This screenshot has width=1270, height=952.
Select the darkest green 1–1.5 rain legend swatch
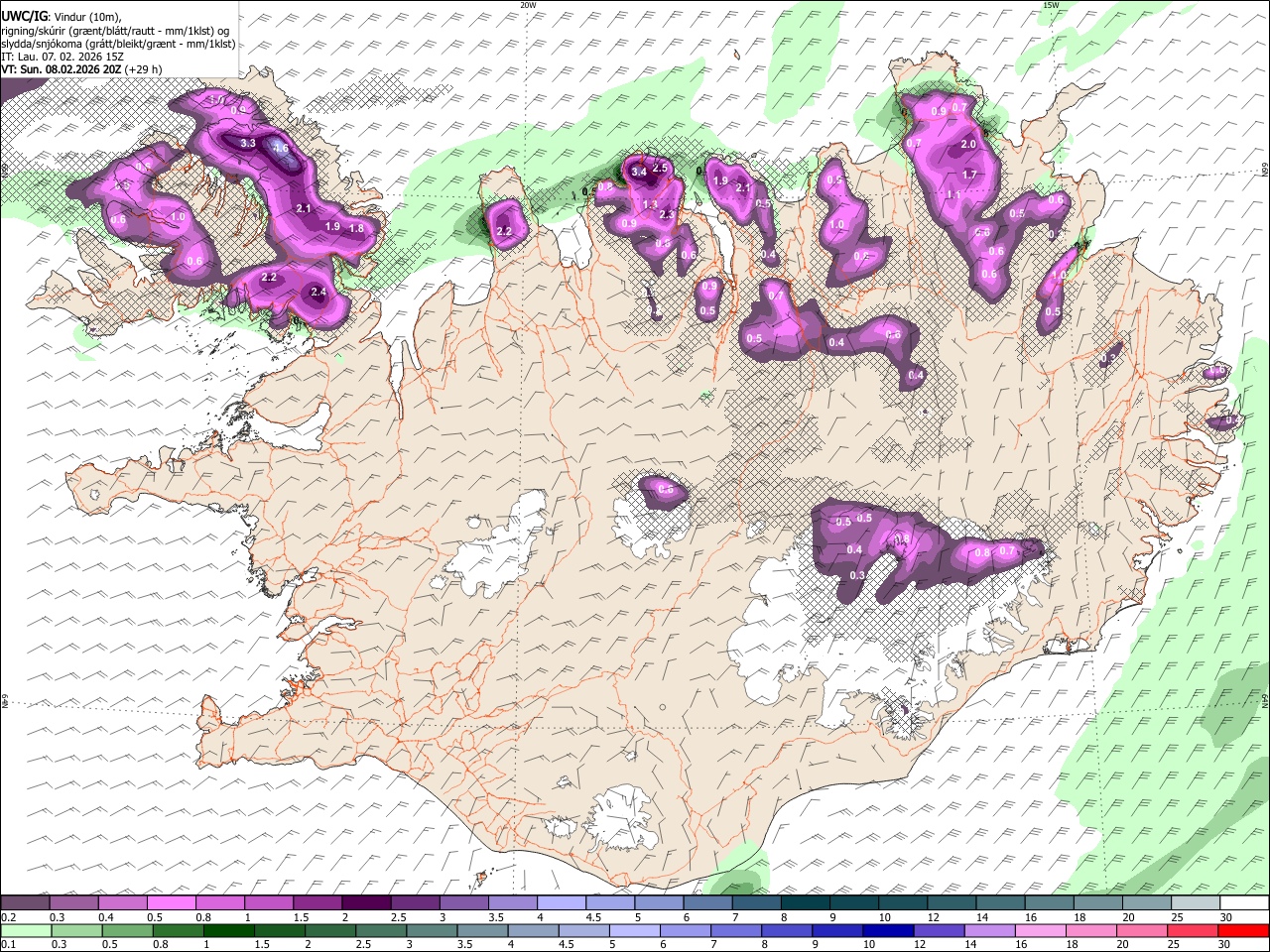(x=228, y=930)
